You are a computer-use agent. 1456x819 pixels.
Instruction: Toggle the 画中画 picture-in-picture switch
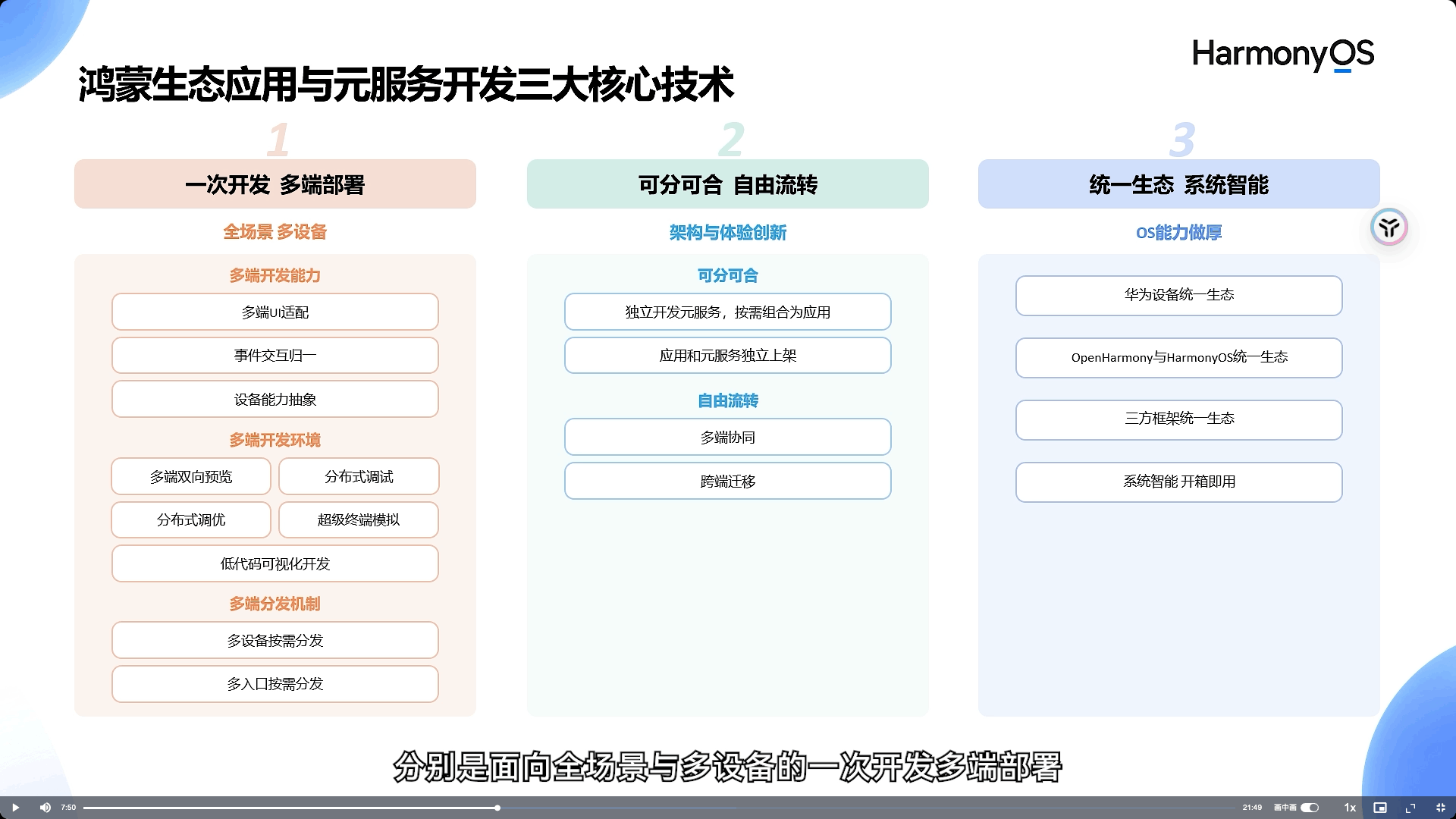[1310, 808]
